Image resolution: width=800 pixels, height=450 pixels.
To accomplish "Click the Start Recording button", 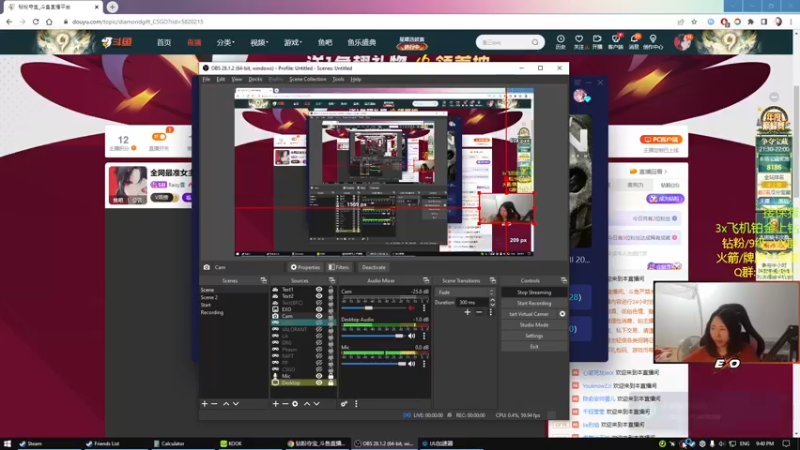I will [x=534, y=303].
